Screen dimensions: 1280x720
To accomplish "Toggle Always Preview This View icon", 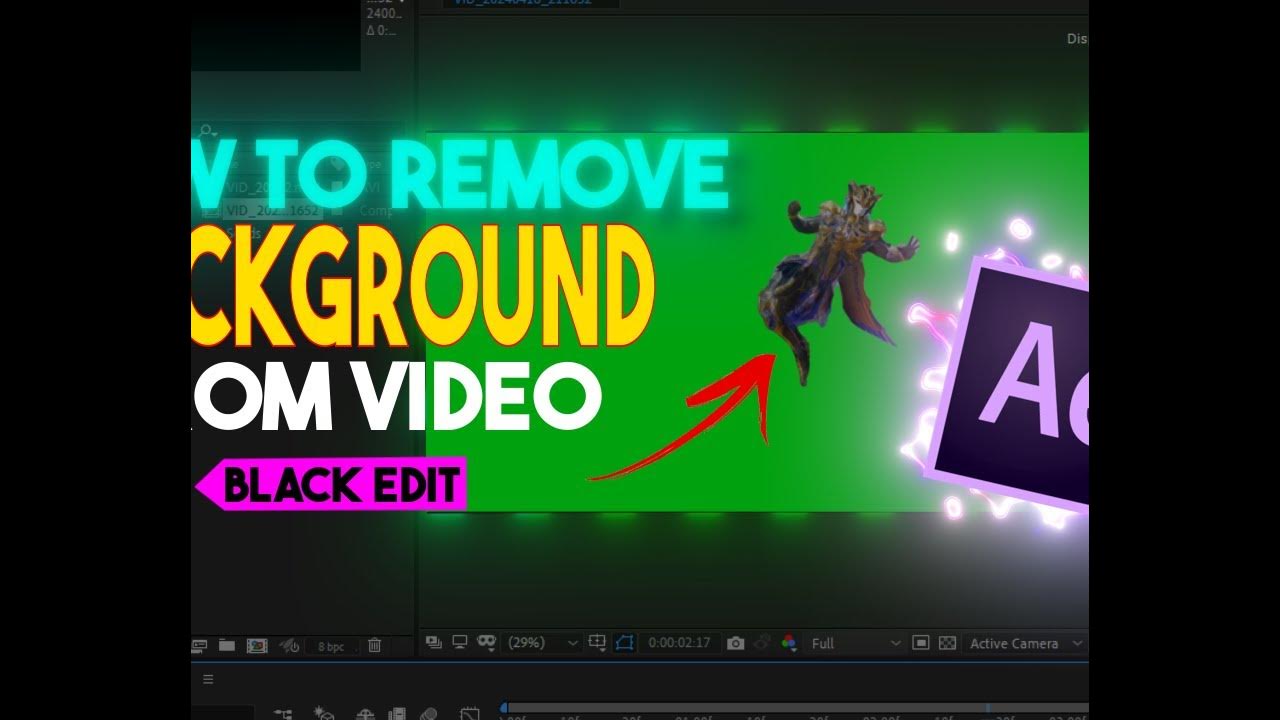I will [x=433, y=642].
